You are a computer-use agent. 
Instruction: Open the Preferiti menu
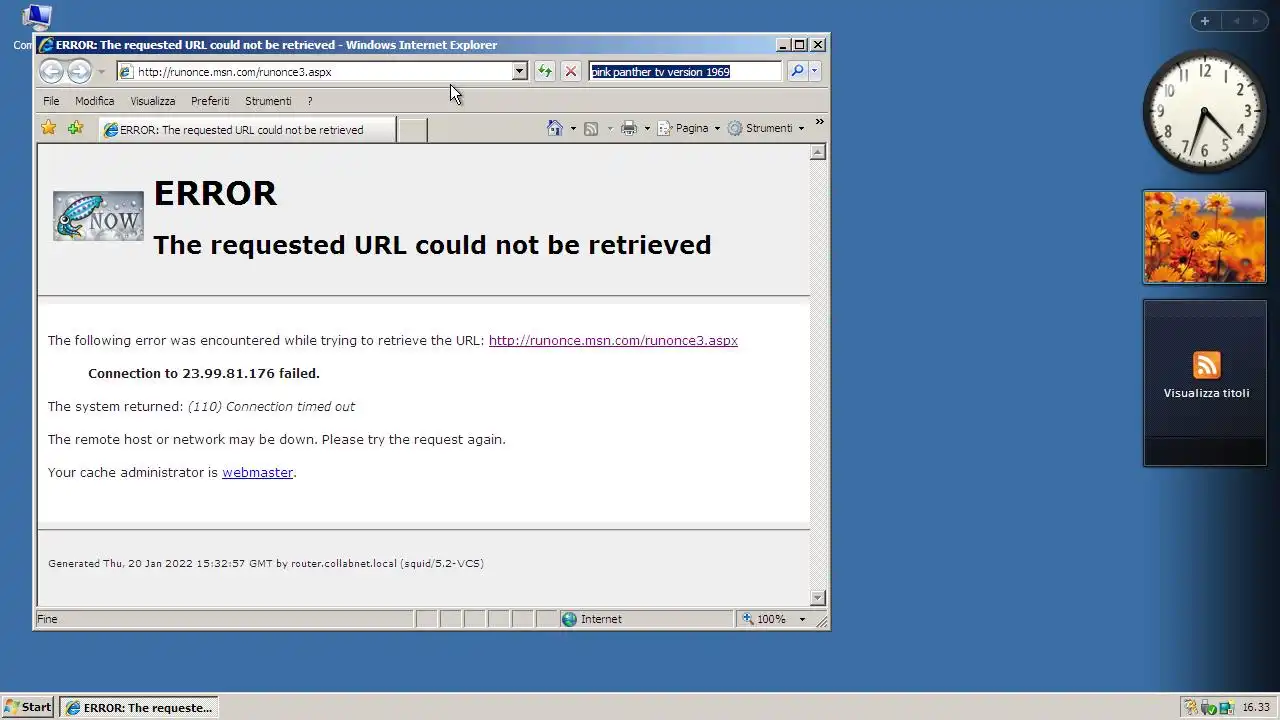coord(210,101)
